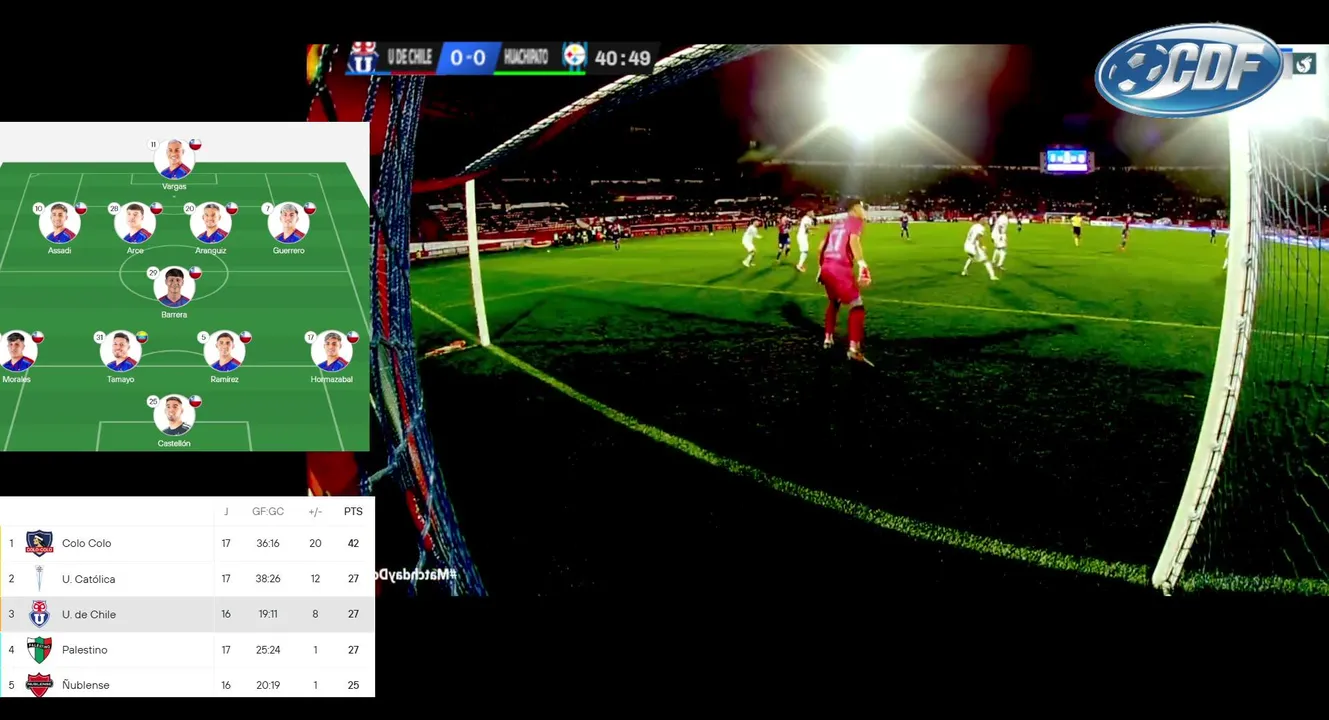The width and height of the screenshot is (1329, 720).
Task: Click Palestino's goals value 25:24
Action: tap(268, 650)
